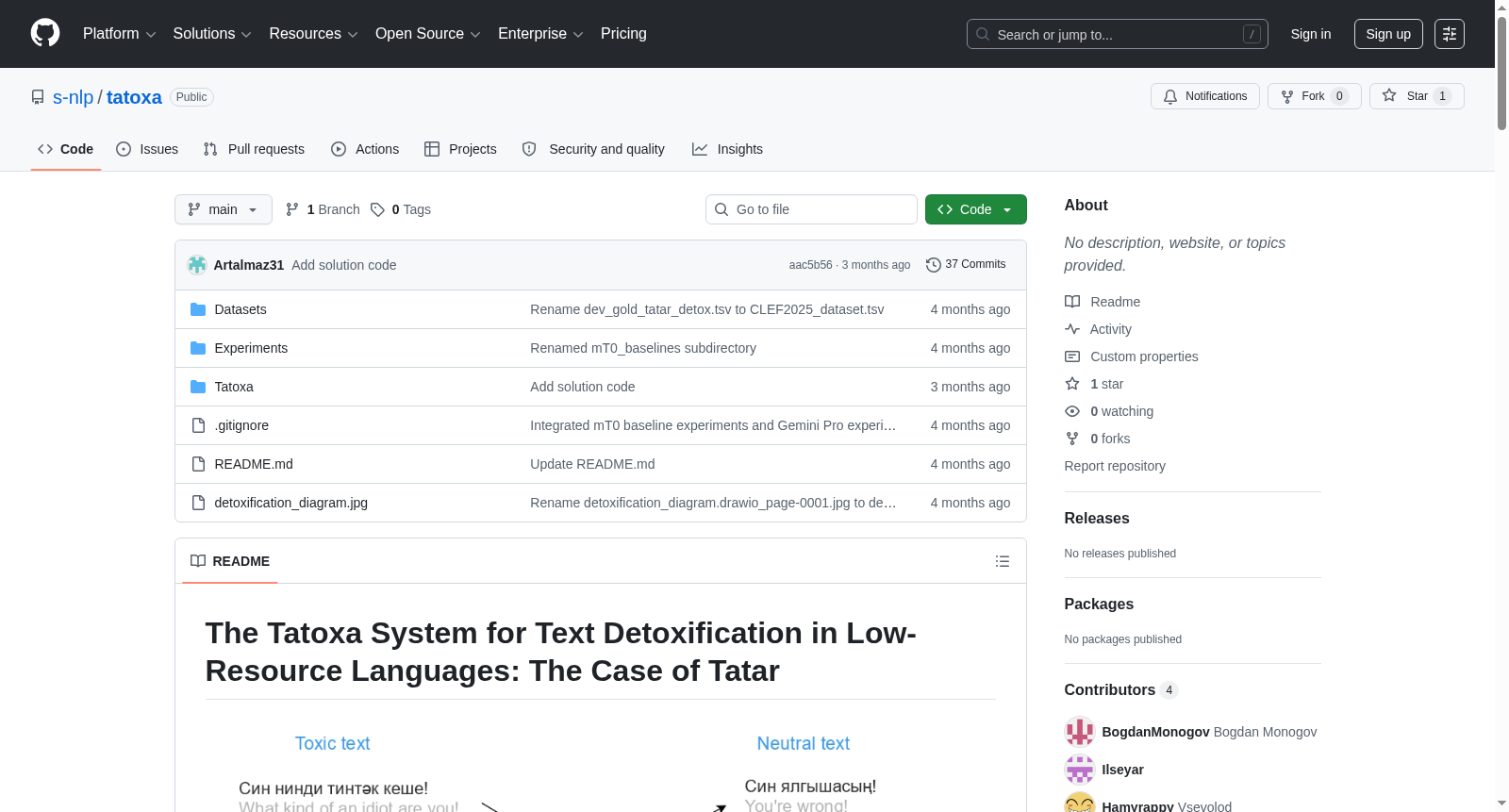Image resolution: width=1509 pixels, height=812 pixels.
Task: Open the .gitignore file name
Action: (241, 425)
